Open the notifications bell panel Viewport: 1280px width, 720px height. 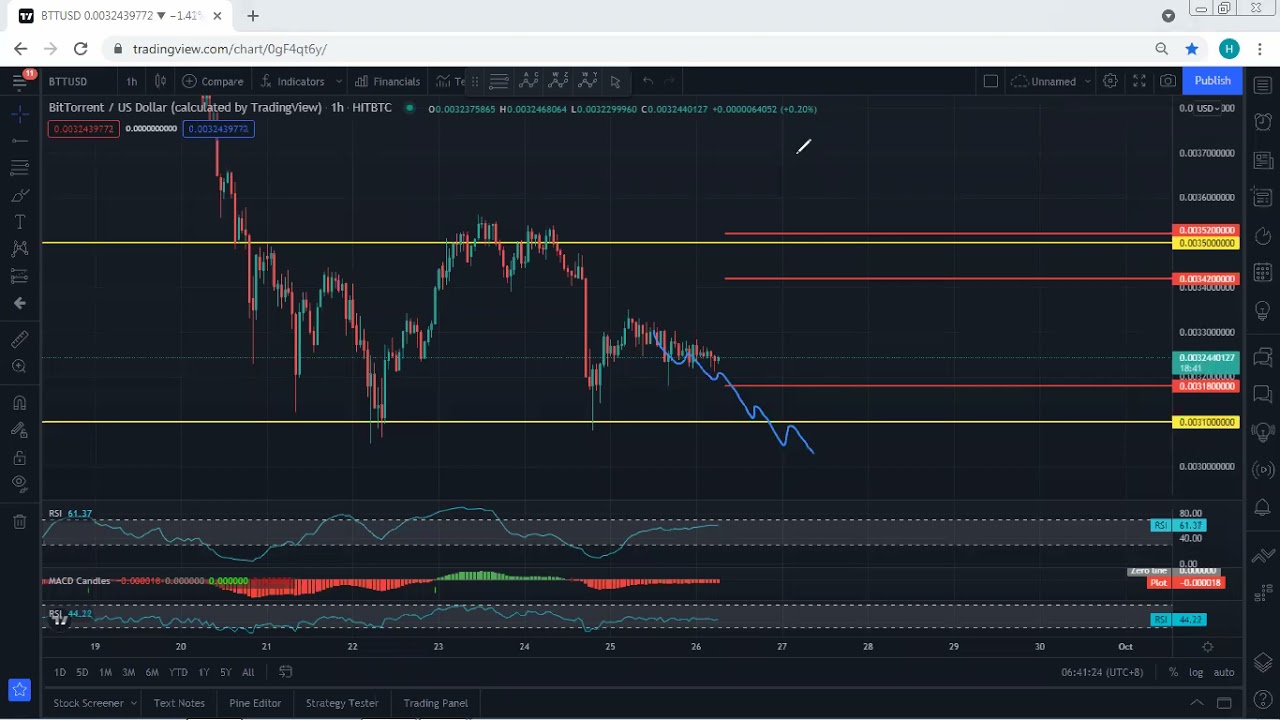(1263, 509)
